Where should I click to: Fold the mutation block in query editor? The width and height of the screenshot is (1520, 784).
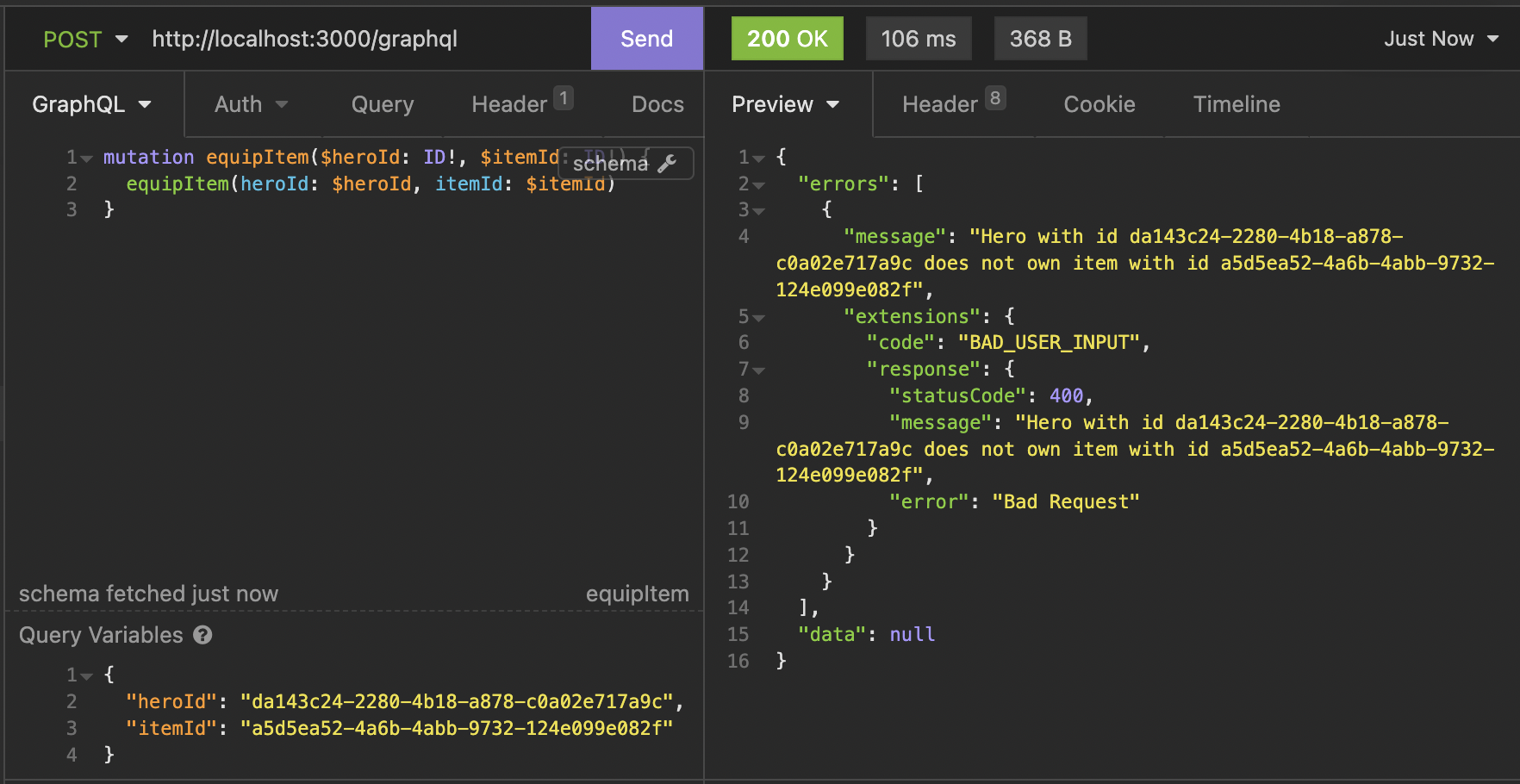[x=86, y=158]
